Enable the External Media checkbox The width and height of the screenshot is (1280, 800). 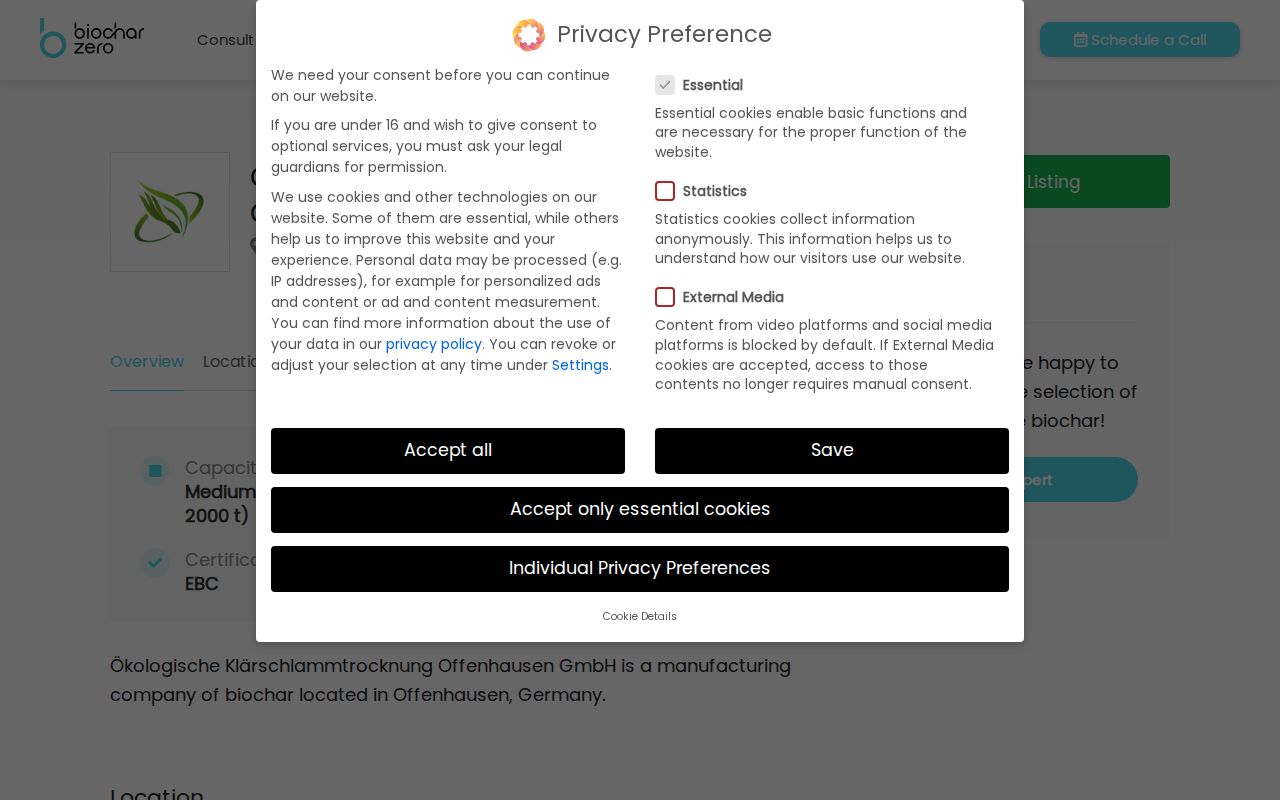(x=665, y=297)
